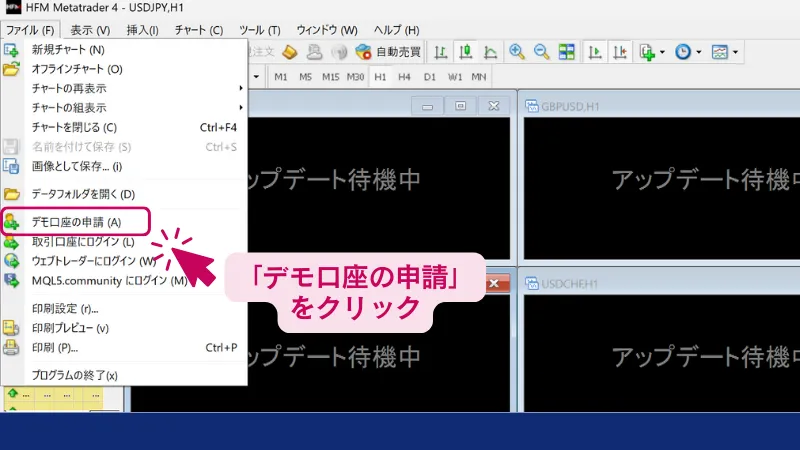This screenshot has height=450, width=800.
Task: Open the periods clock dropdown arrow
Action: tap(698, 52)
